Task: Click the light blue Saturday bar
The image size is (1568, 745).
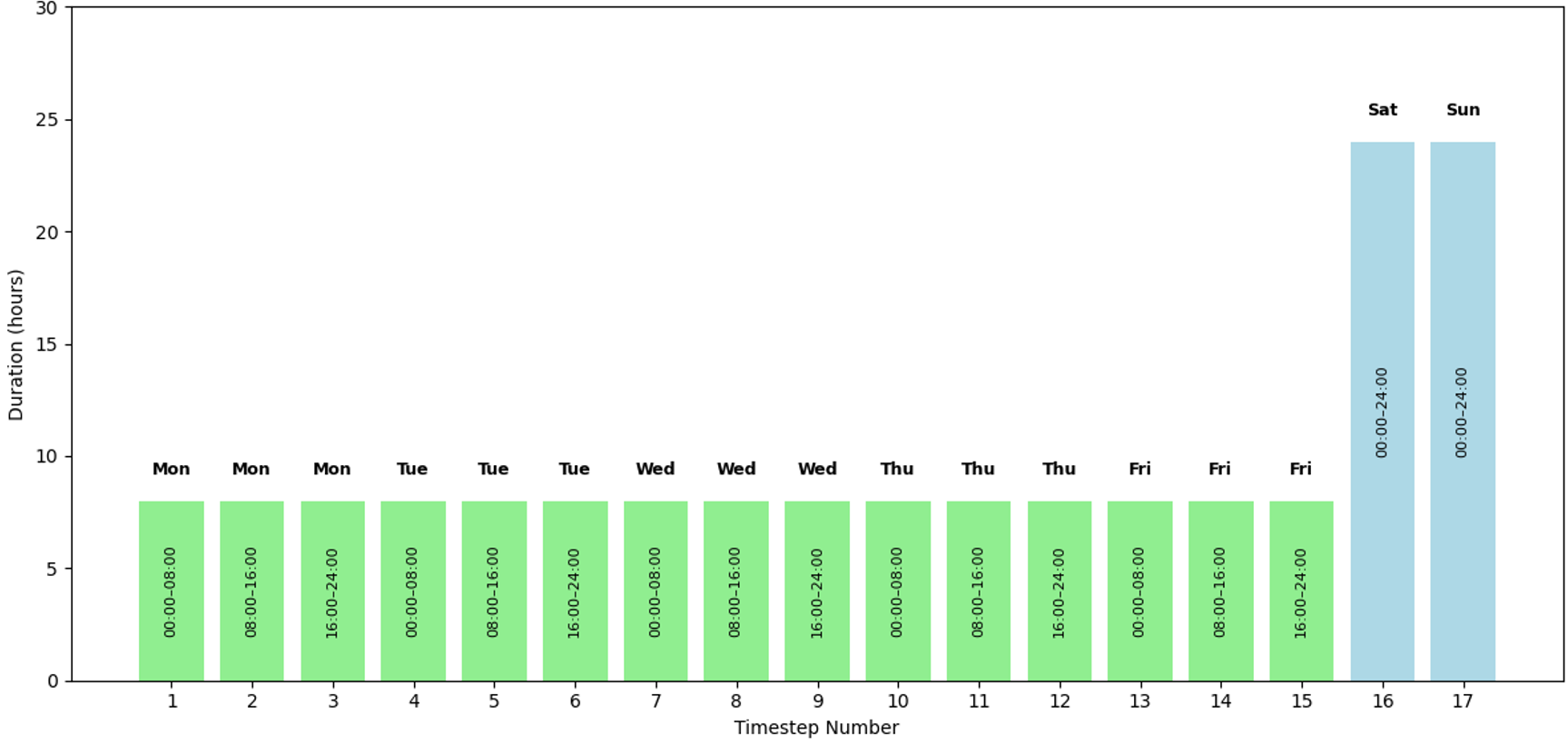Action: tap(1382, 273)
